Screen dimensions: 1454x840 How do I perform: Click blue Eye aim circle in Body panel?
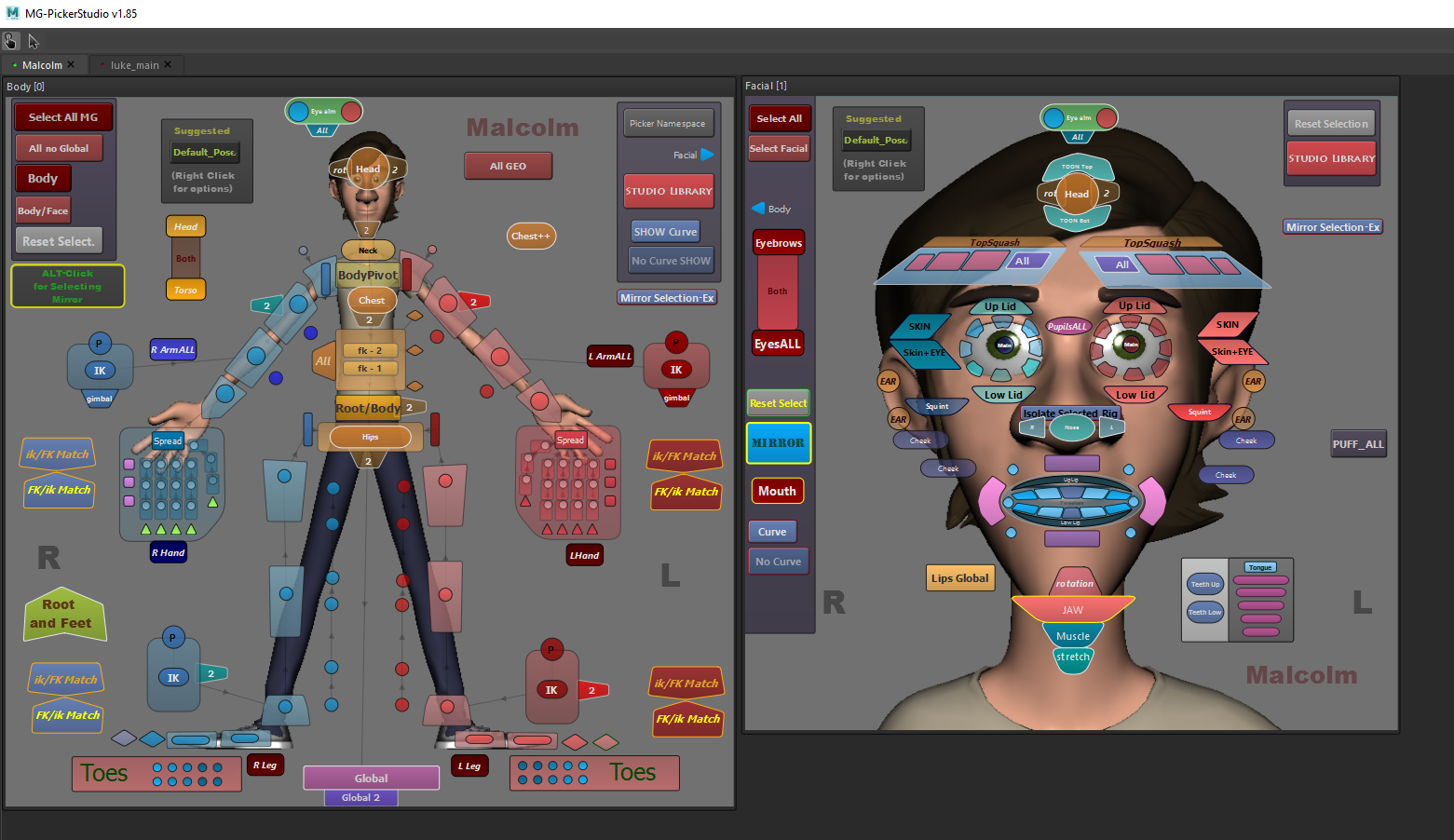[x=298, y=112]
